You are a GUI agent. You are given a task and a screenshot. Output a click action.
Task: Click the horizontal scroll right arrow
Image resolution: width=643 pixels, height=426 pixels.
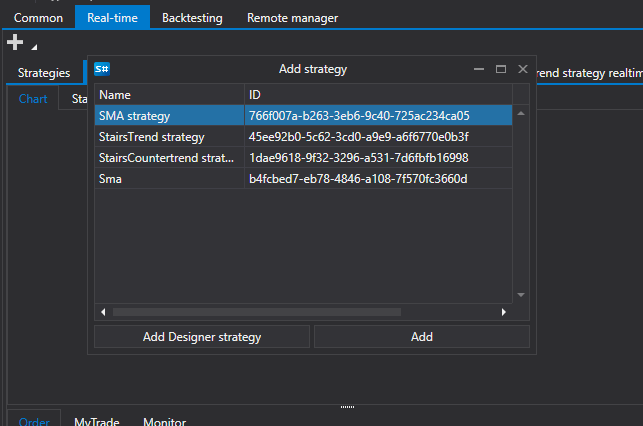[504, 312]
